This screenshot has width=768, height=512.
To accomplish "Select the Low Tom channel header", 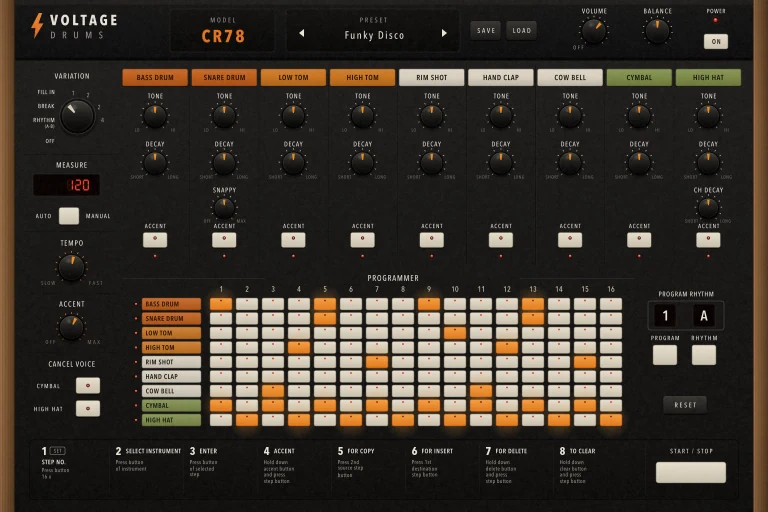I will (293, 77).
